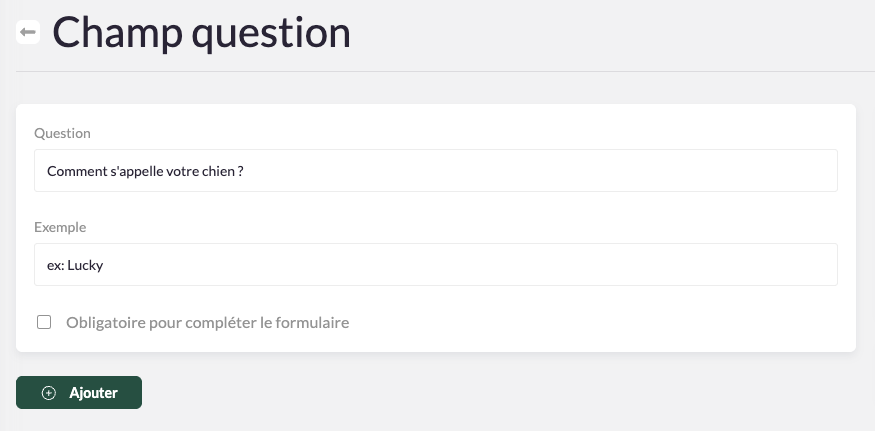Click the back arrow icon

(x=28, y=33)
